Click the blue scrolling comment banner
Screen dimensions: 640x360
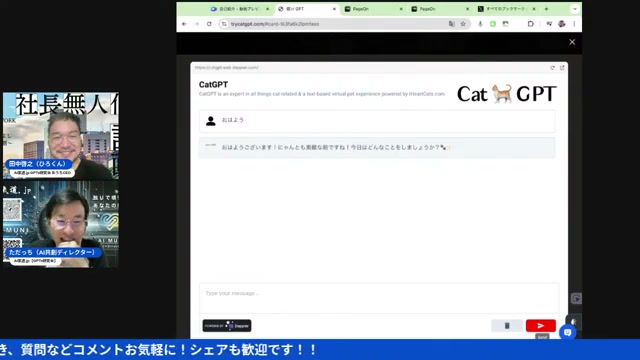pyautogui.click(x=320, y=350)
